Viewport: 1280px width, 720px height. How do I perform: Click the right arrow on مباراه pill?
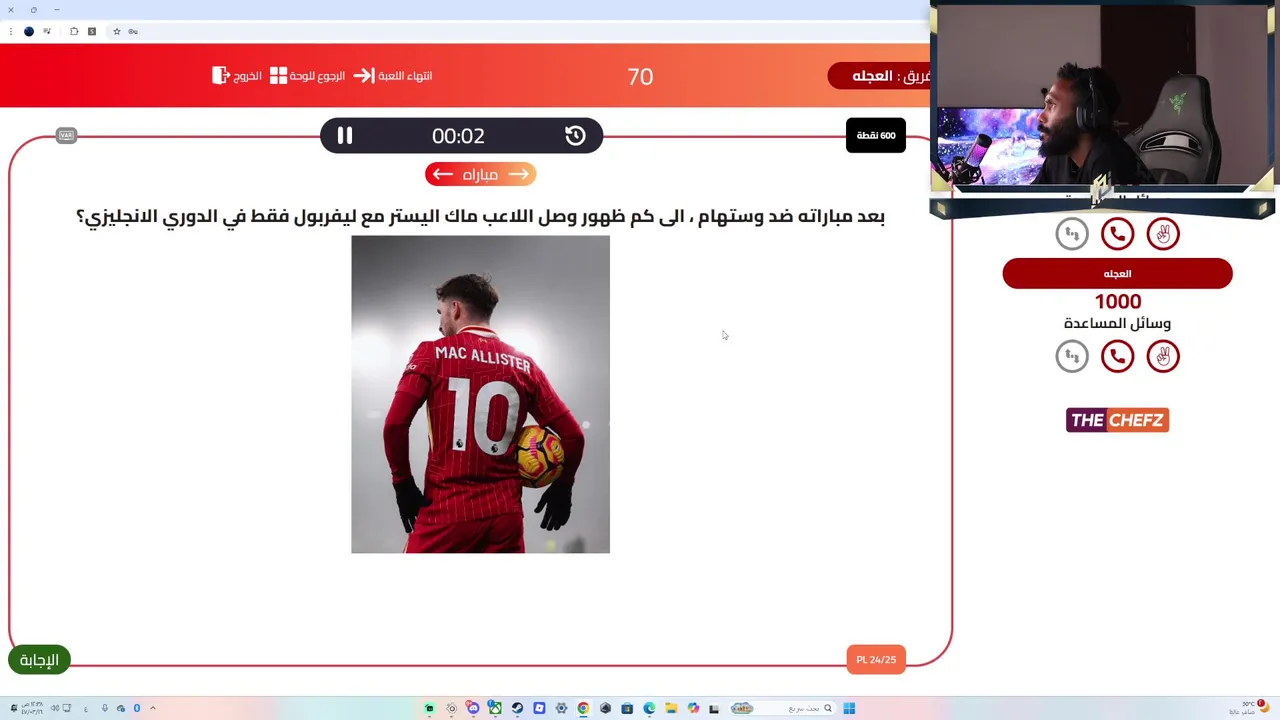click(518, 174)
